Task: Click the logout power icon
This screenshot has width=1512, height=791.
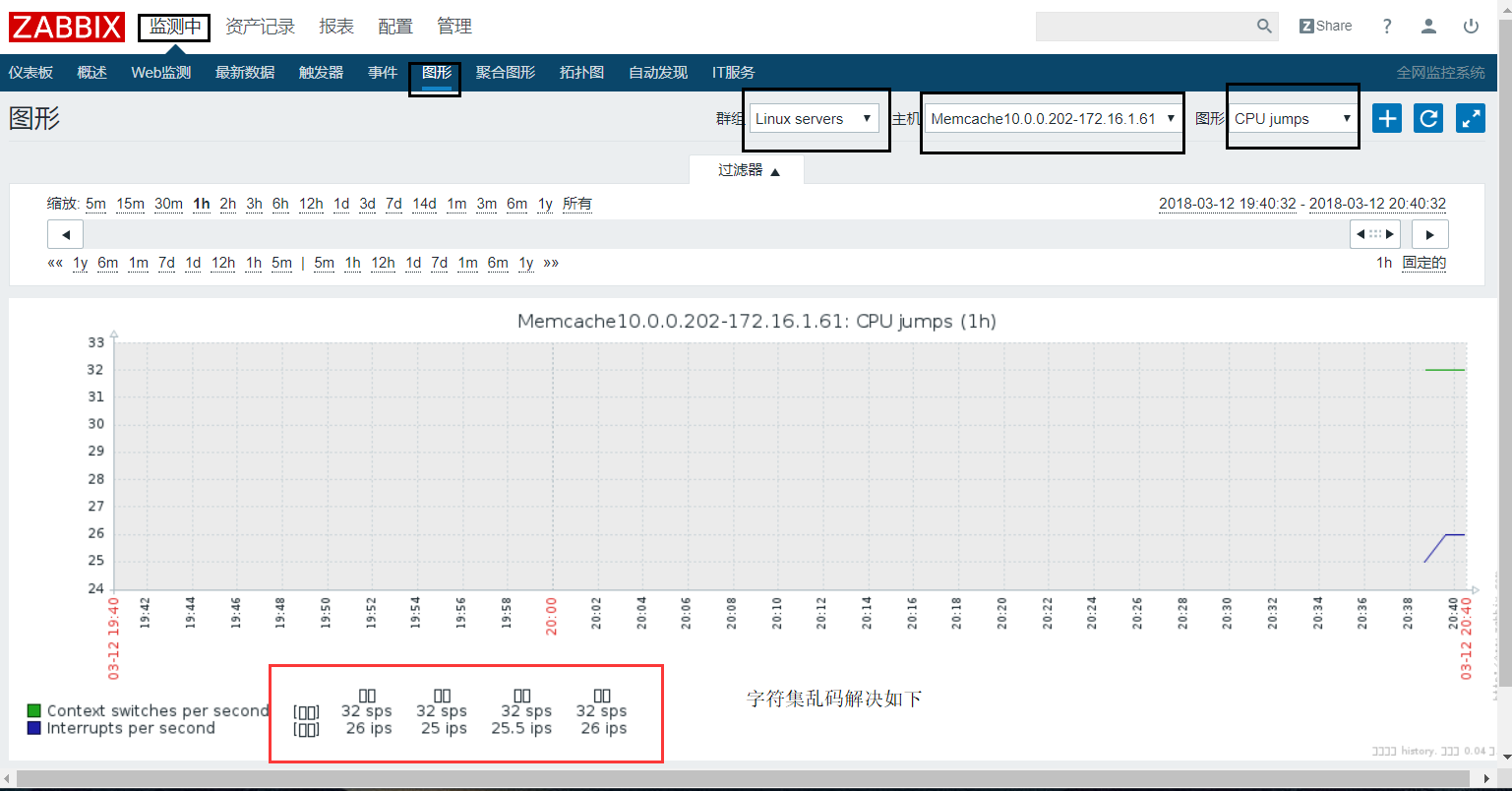Action: pos(1471,27)
